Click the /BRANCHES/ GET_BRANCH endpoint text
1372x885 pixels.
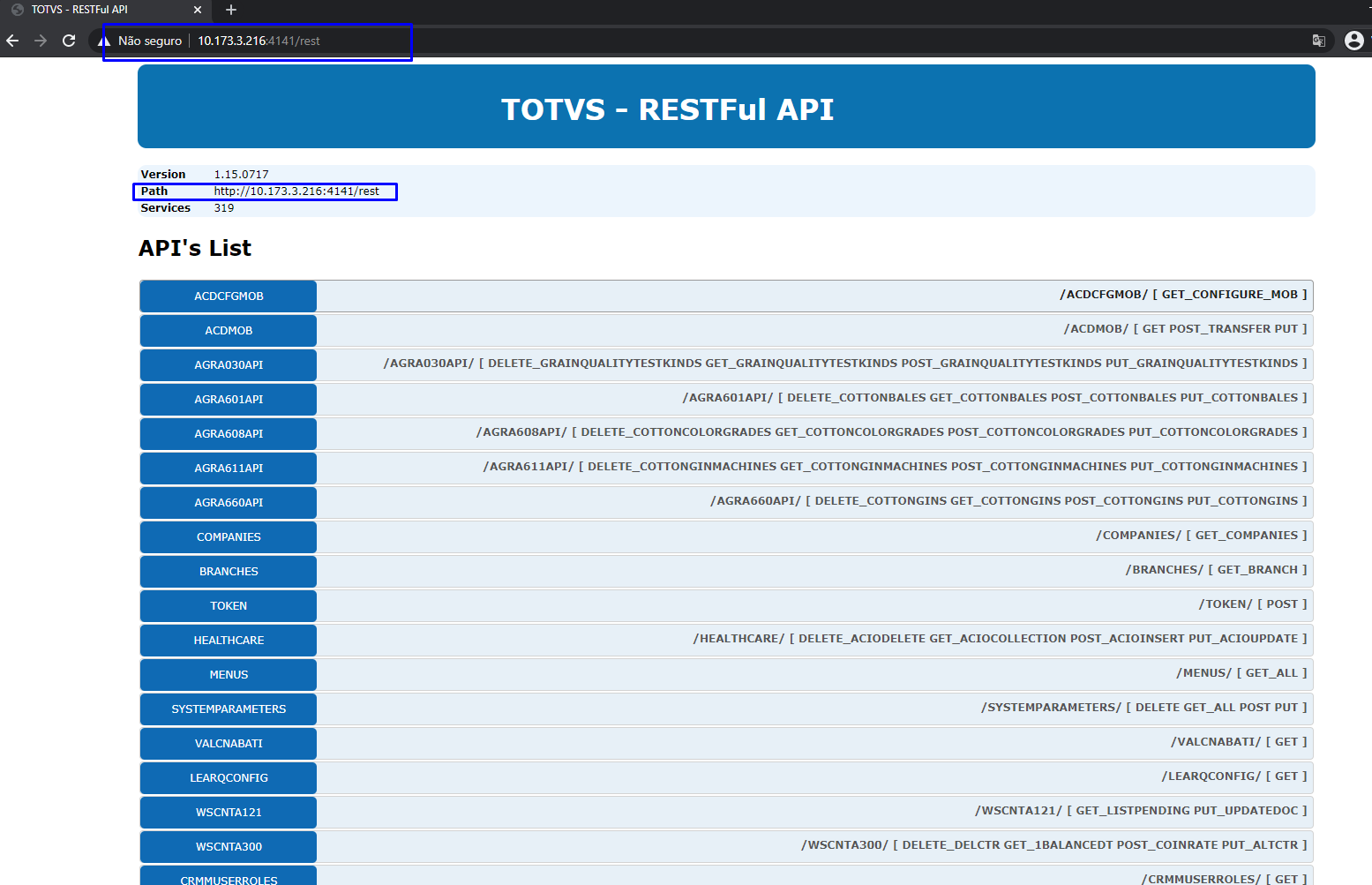[1217, 570]
